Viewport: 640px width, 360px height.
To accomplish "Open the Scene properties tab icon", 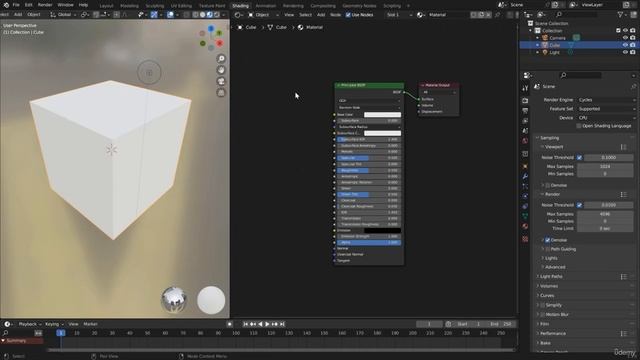I will point(525,131).
